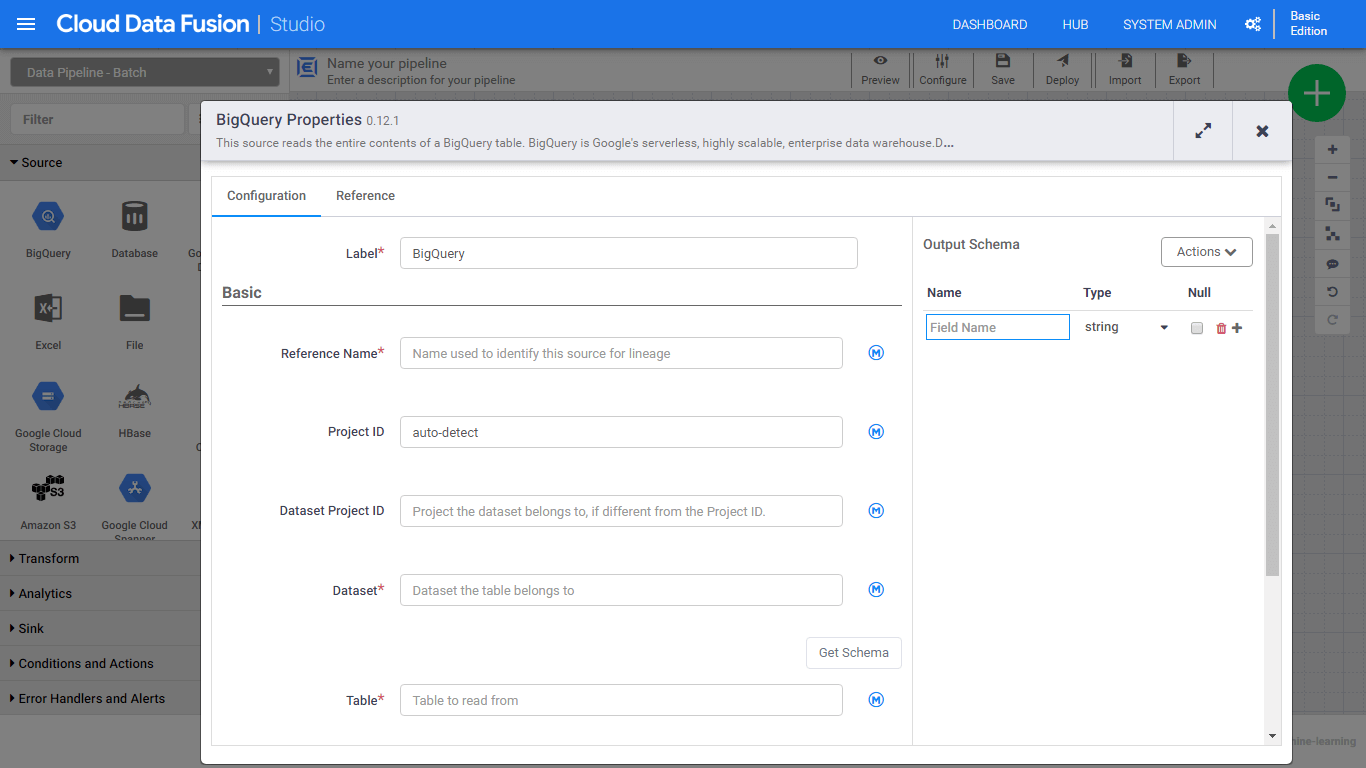1366x768 pixels.
Task: Open the Actions dropdown in Output Schema
Action: (1206, 252)
